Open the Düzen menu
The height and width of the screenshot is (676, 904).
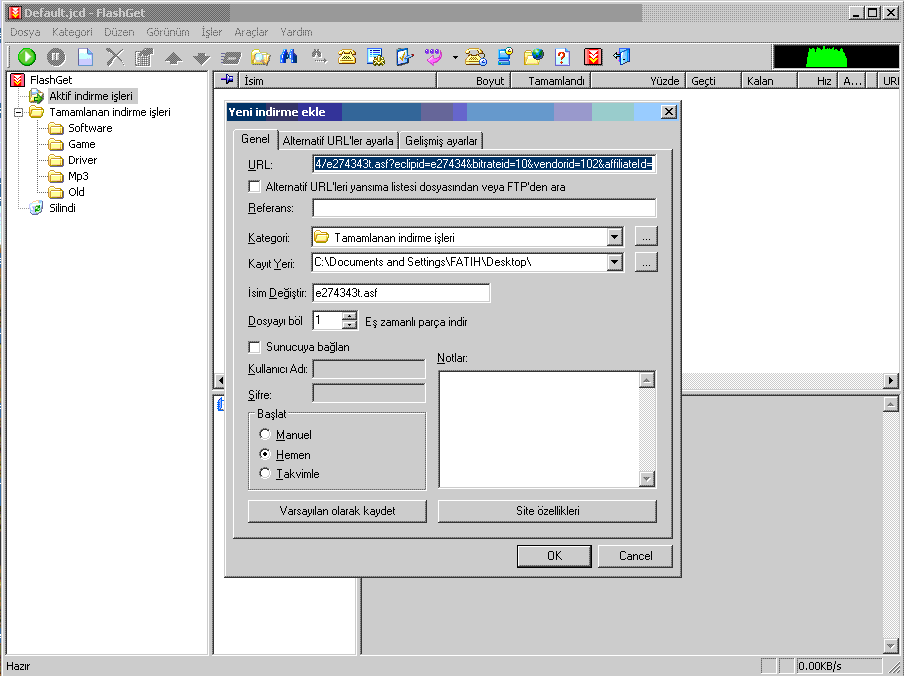tap(119, 32)
